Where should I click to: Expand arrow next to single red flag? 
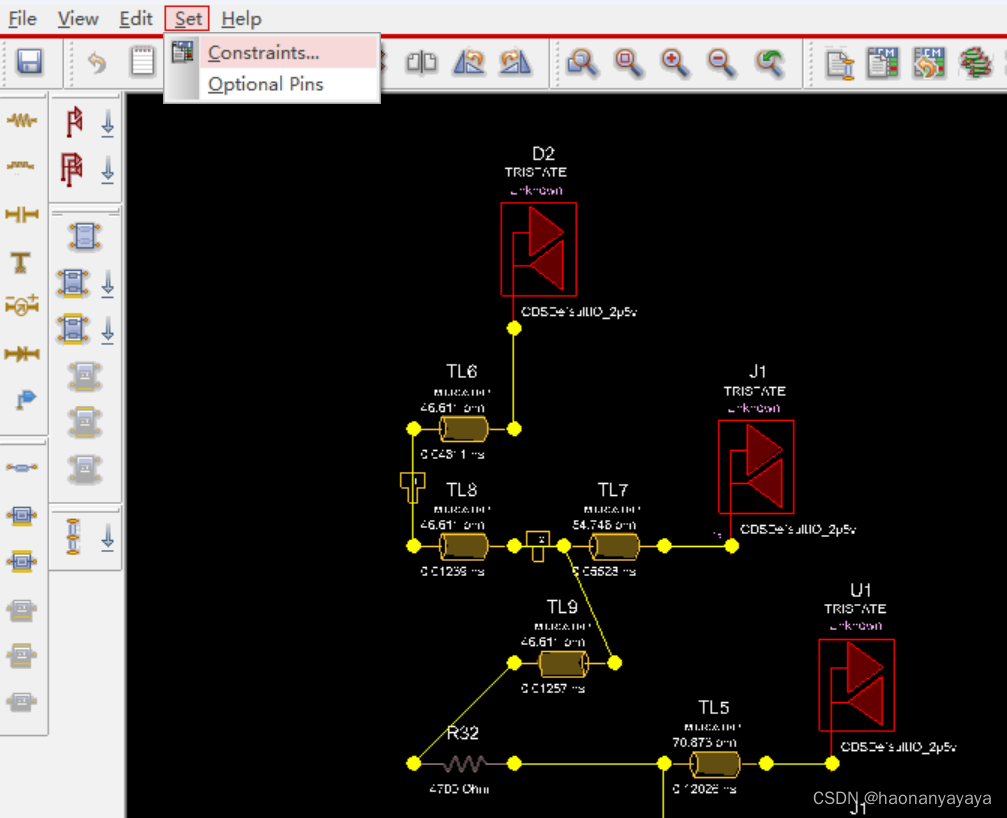[108, 123]
